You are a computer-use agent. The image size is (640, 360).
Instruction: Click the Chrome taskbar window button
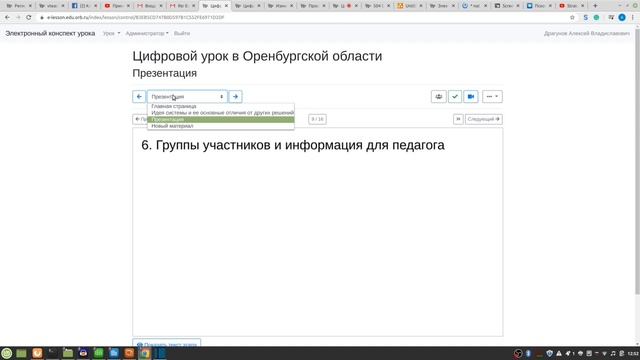tap(144, 353)
